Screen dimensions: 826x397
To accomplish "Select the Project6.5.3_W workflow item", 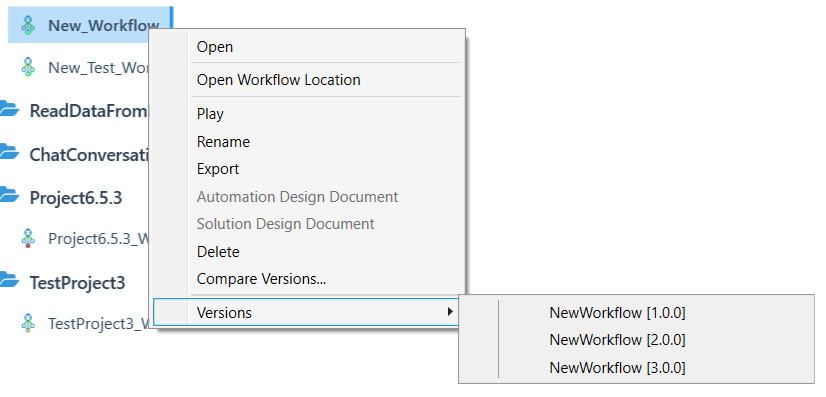I will [100, 239].
